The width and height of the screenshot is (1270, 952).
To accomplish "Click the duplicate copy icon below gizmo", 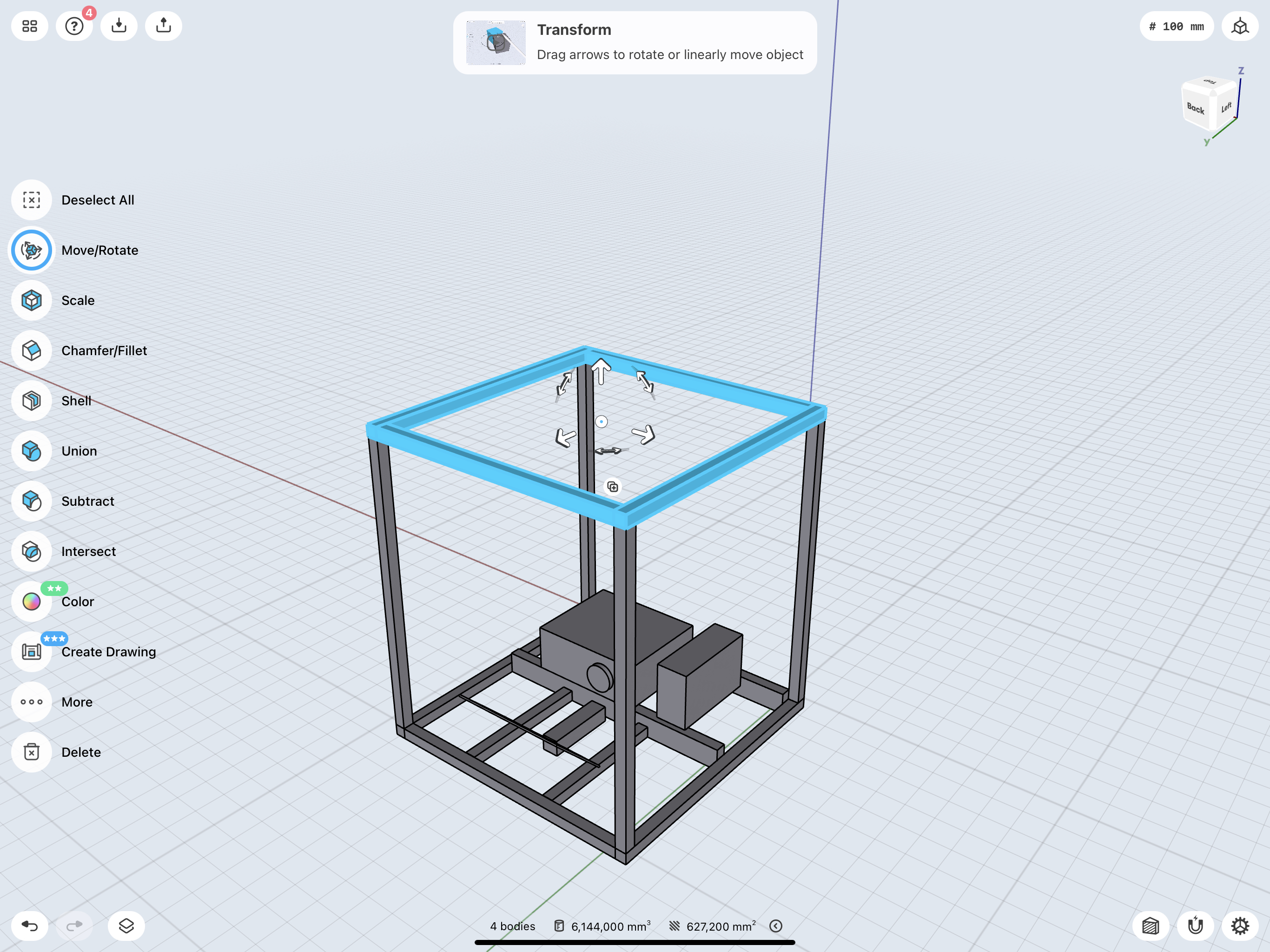I will (613, 487).
